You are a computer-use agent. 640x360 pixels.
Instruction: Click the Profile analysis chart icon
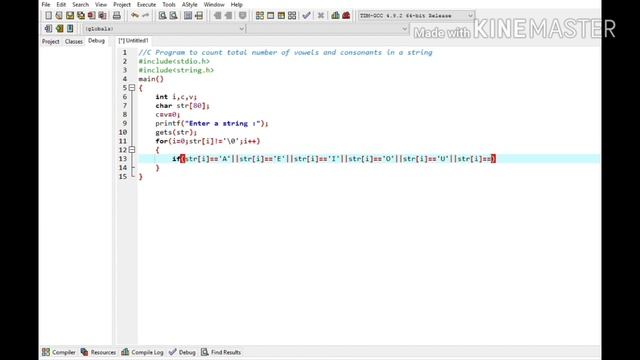[x=336, y=16]
